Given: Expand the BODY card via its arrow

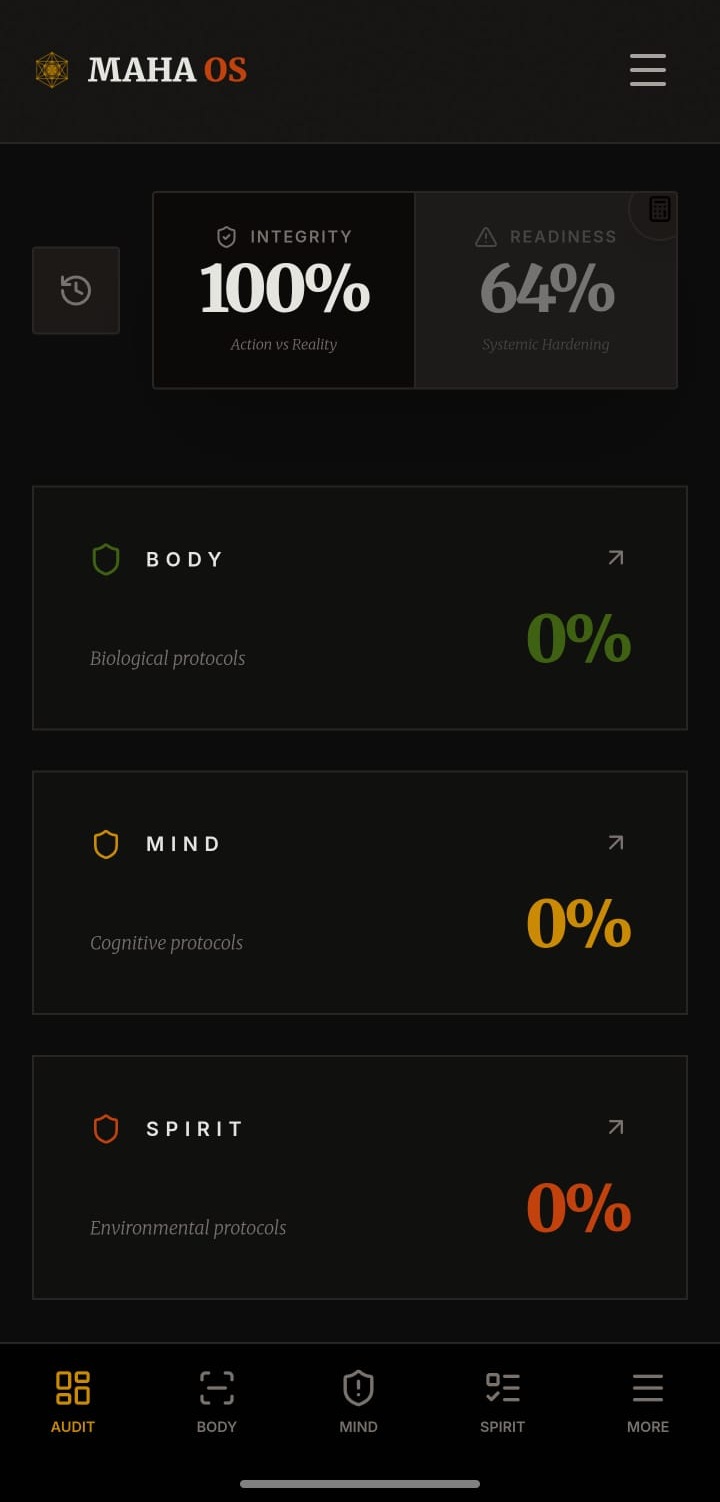Looking at the screenshot, I should click(x=615, y=558).
